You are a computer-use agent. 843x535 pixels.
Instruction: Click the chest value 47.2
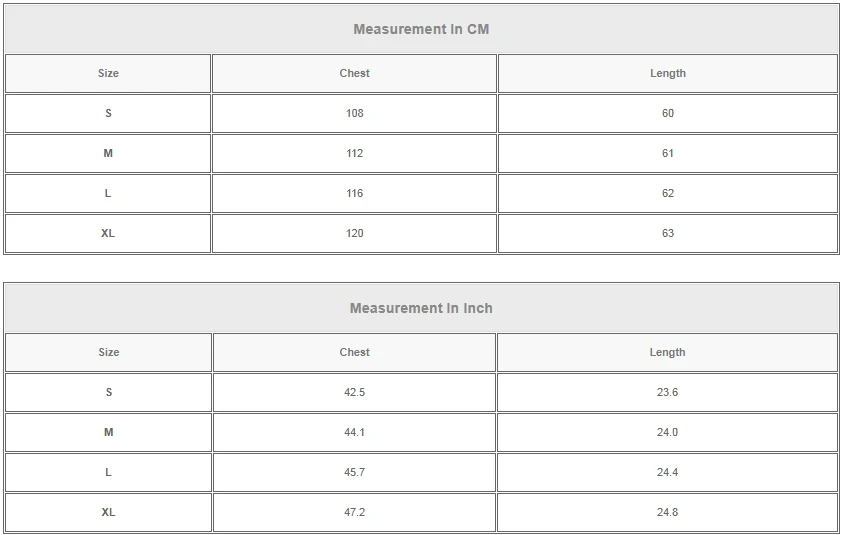point(354,513)
